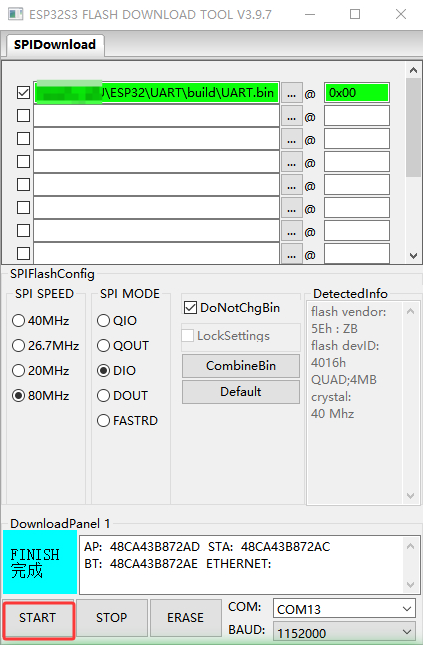Click the START button
Image resolution: width=423 pixels, height=645 pixels.
coord(38,618)
